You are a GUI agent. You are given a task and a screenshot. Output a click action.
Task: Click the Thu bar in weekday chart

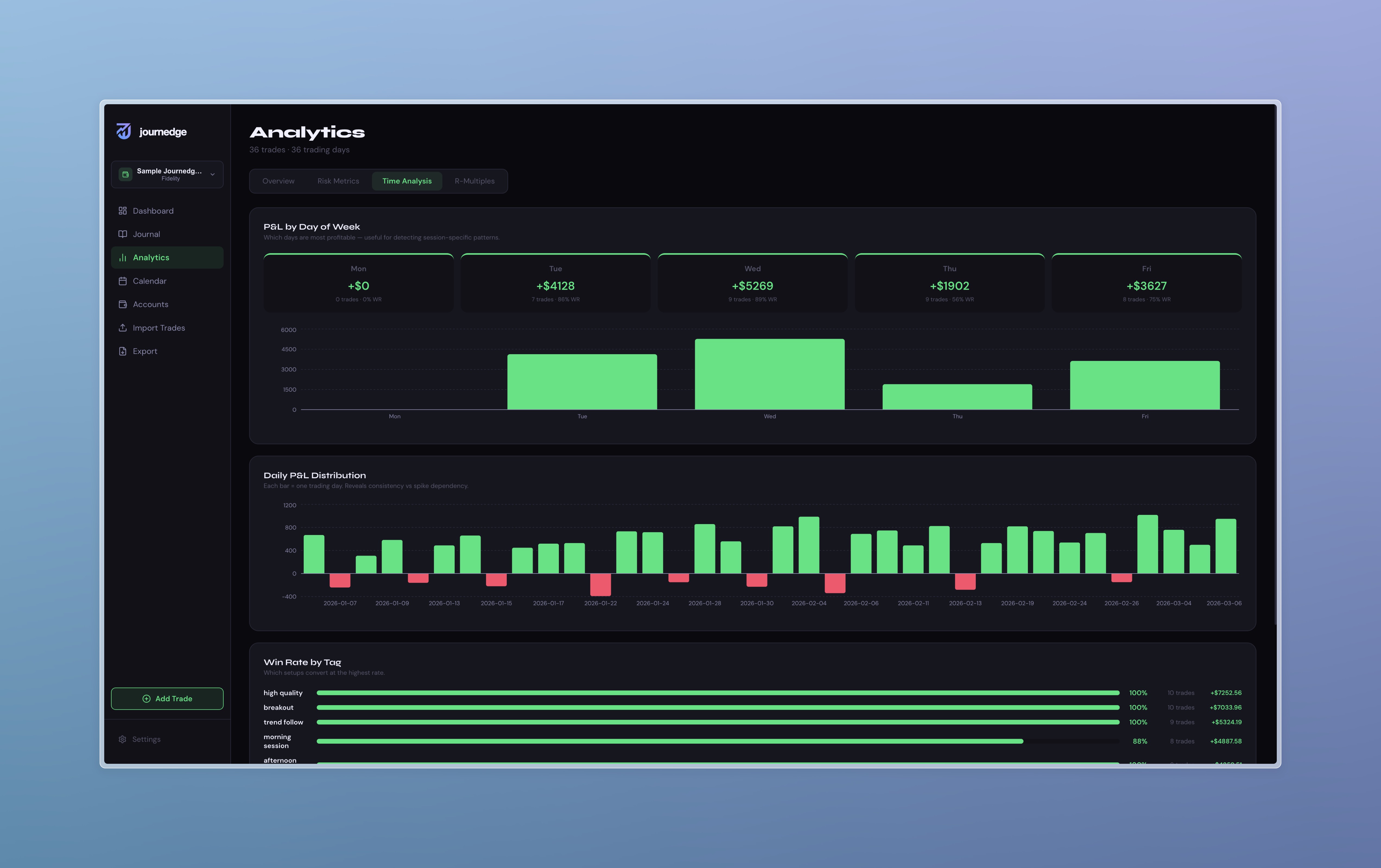click(x=957, y=397)
